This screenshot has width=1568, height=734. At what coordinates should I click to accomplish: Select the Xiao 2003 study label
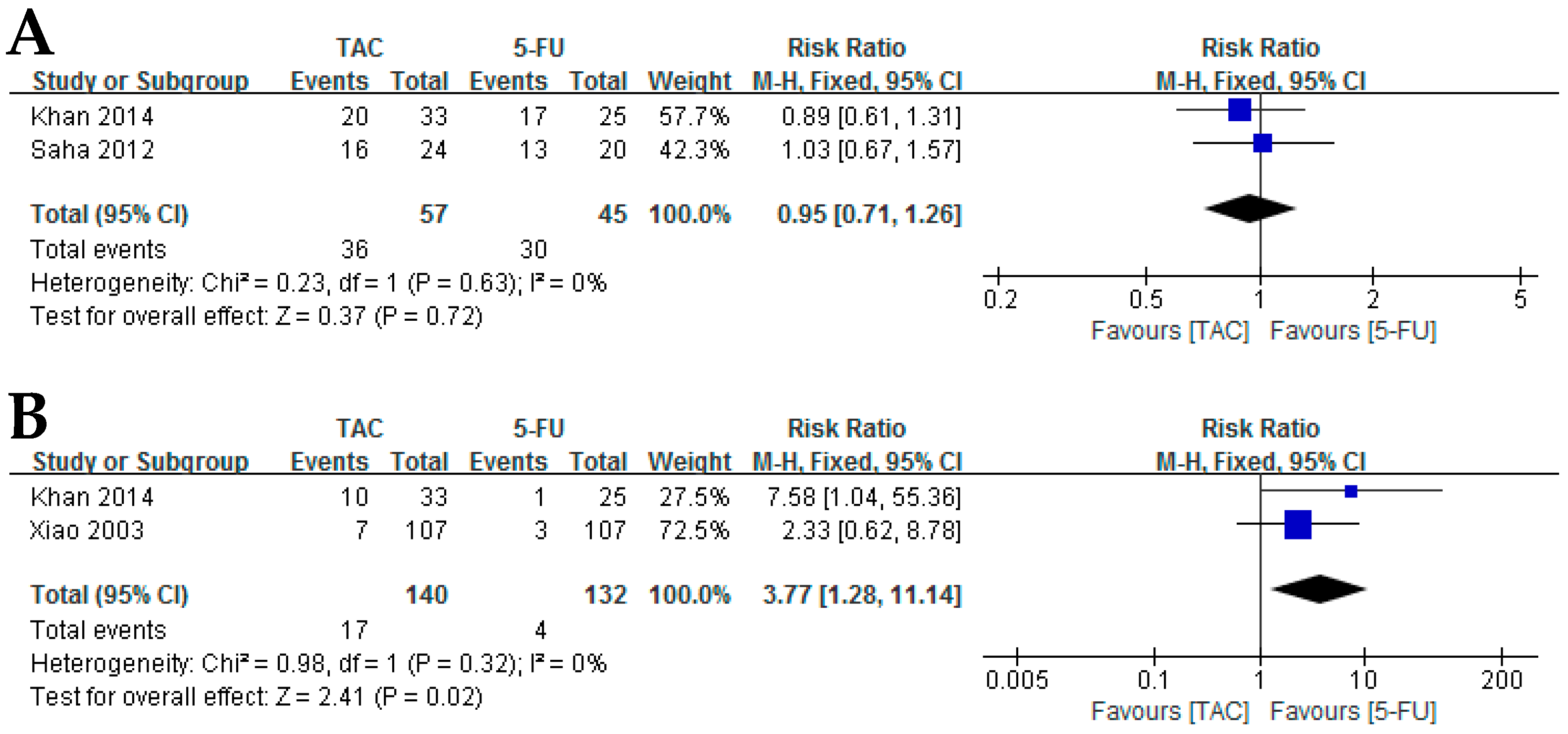click(x=87, y=530)
